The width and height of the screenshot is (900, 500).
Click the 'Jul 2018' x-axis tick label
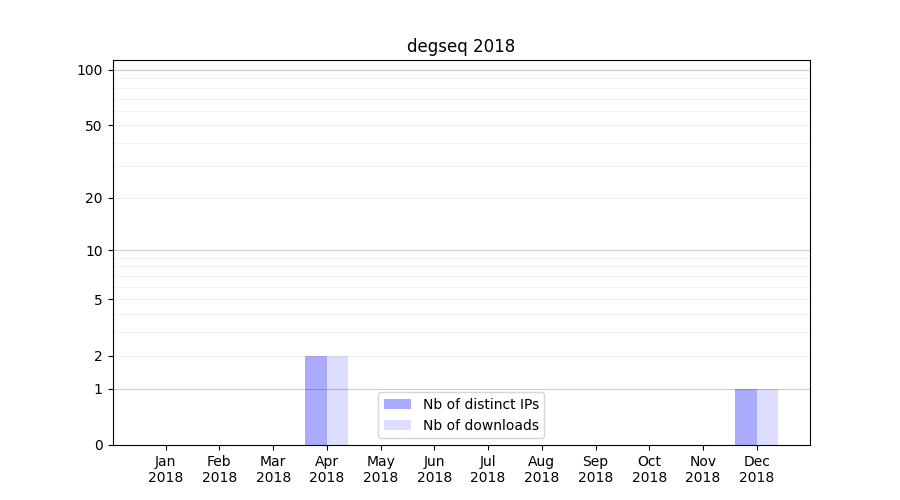point(488,469)
